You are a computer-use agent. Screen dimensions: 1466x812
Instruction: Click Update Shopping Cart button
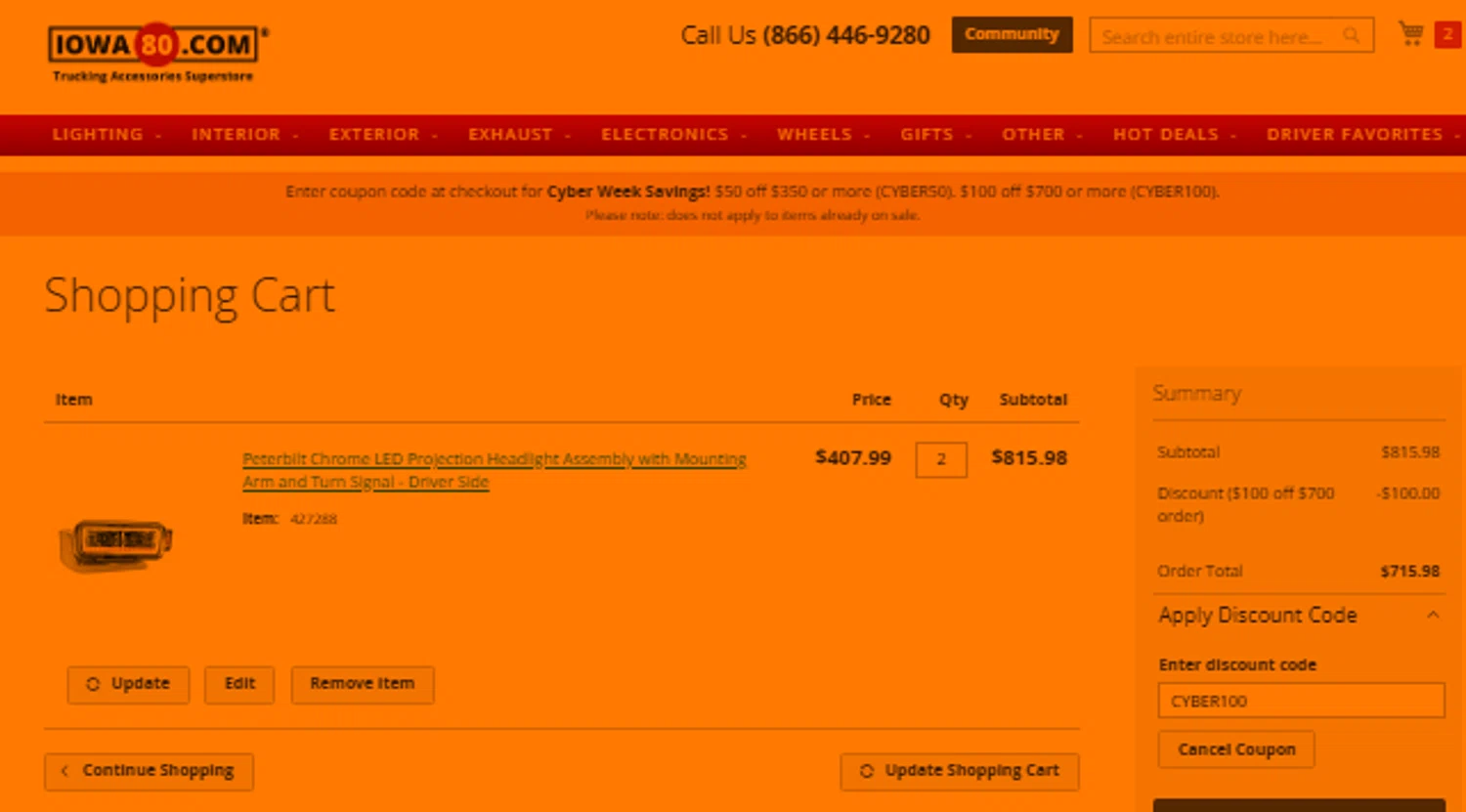point(960,771)
